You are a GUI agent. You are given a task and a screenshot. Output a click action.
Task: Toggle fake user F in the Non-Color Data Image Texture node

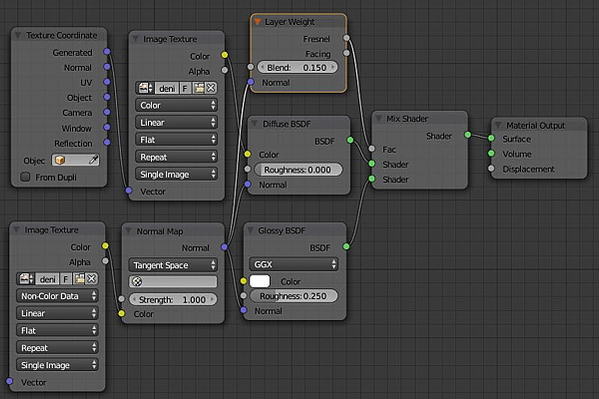(x=66, y=279)
